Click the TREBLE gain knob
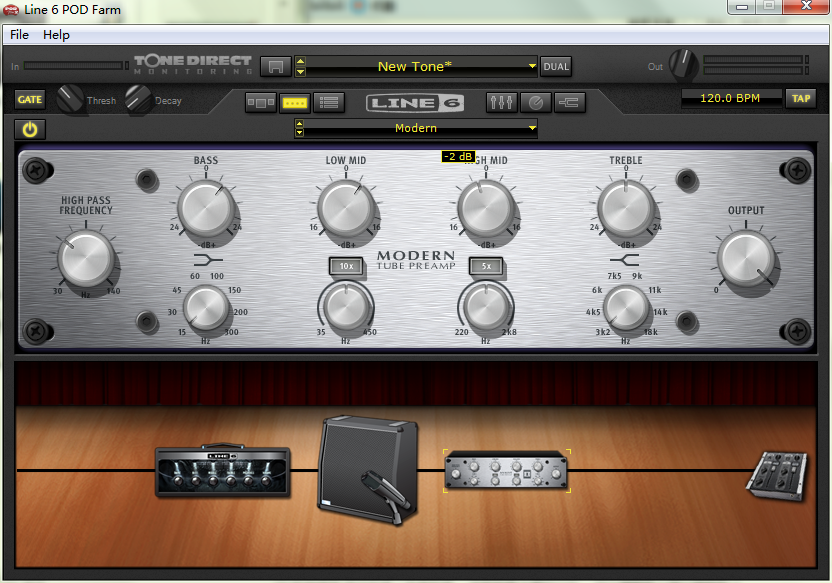 click(x=626, y=208)
